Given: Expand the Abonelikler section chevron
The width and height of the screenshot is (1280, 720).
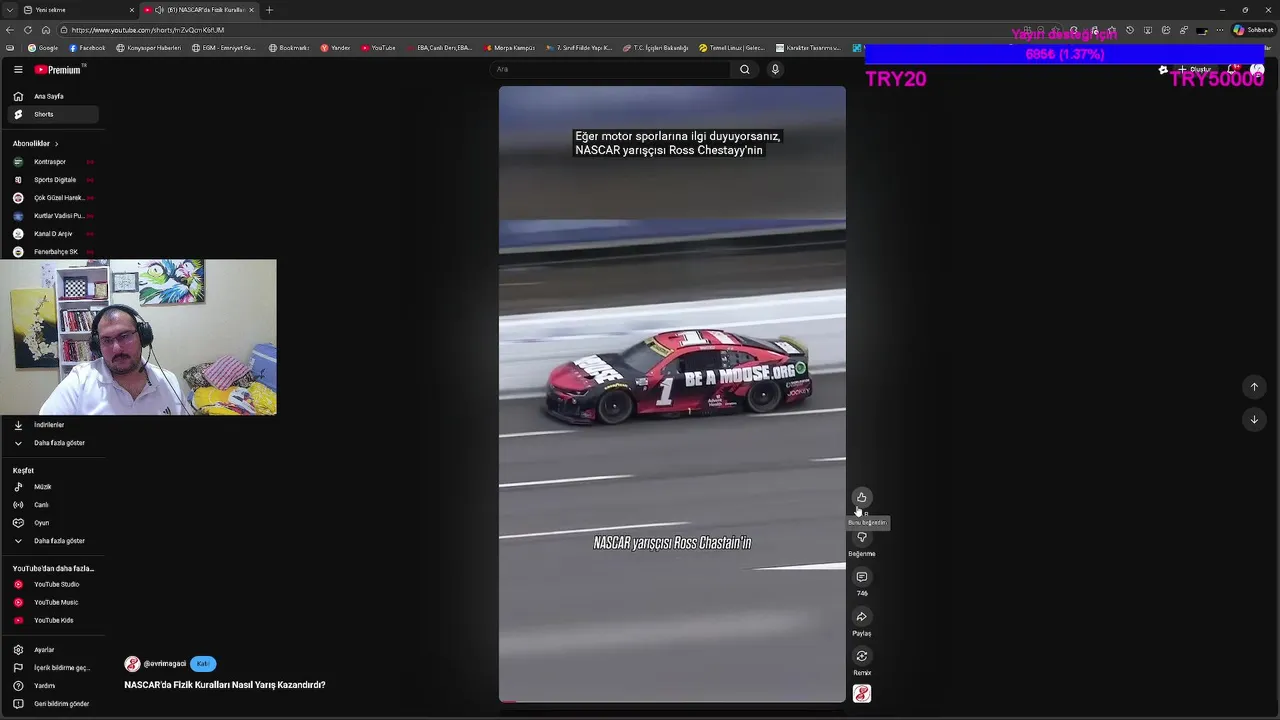Looking at the screenshot, I should point(56,144).
